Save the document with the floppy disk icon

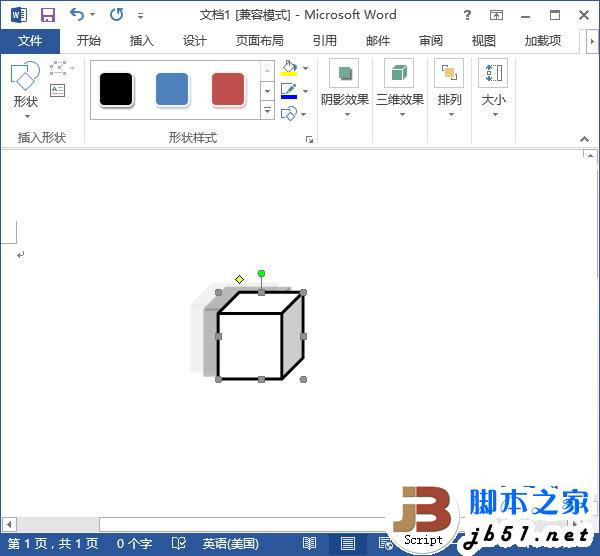48,15
